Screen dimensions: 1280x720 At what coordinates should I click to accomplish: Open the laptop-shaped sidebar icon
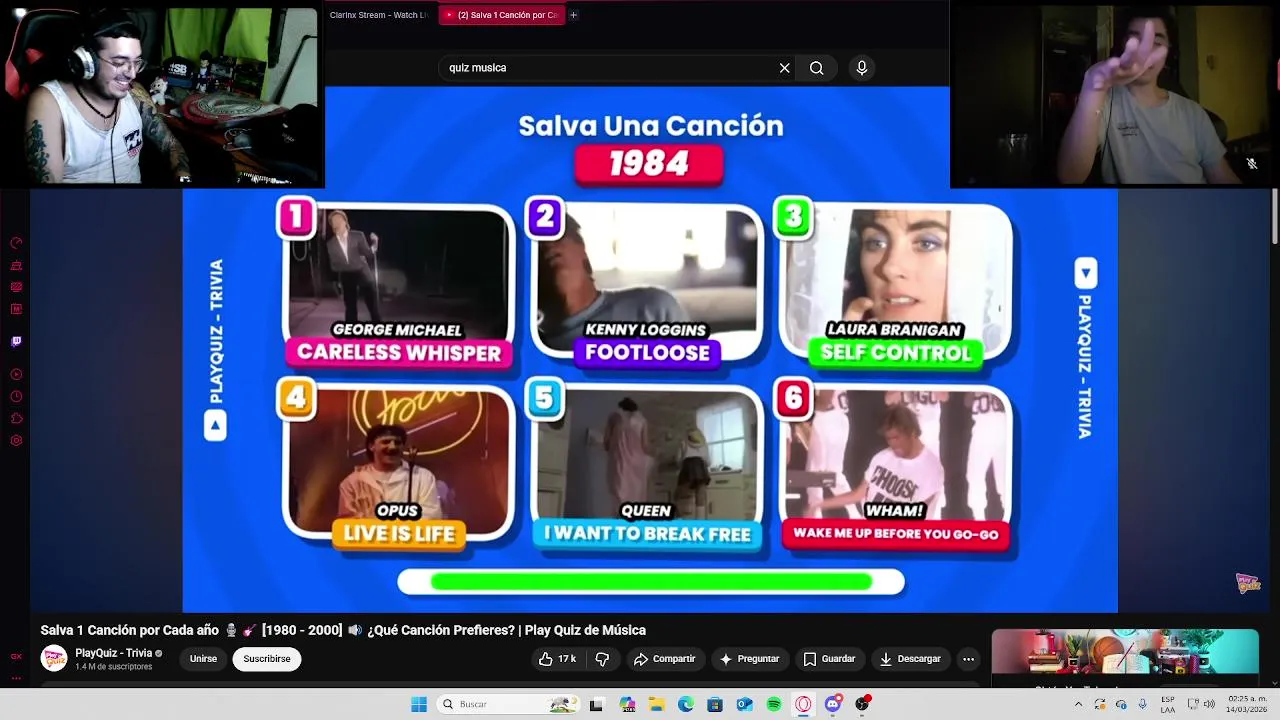pos(16,265)
